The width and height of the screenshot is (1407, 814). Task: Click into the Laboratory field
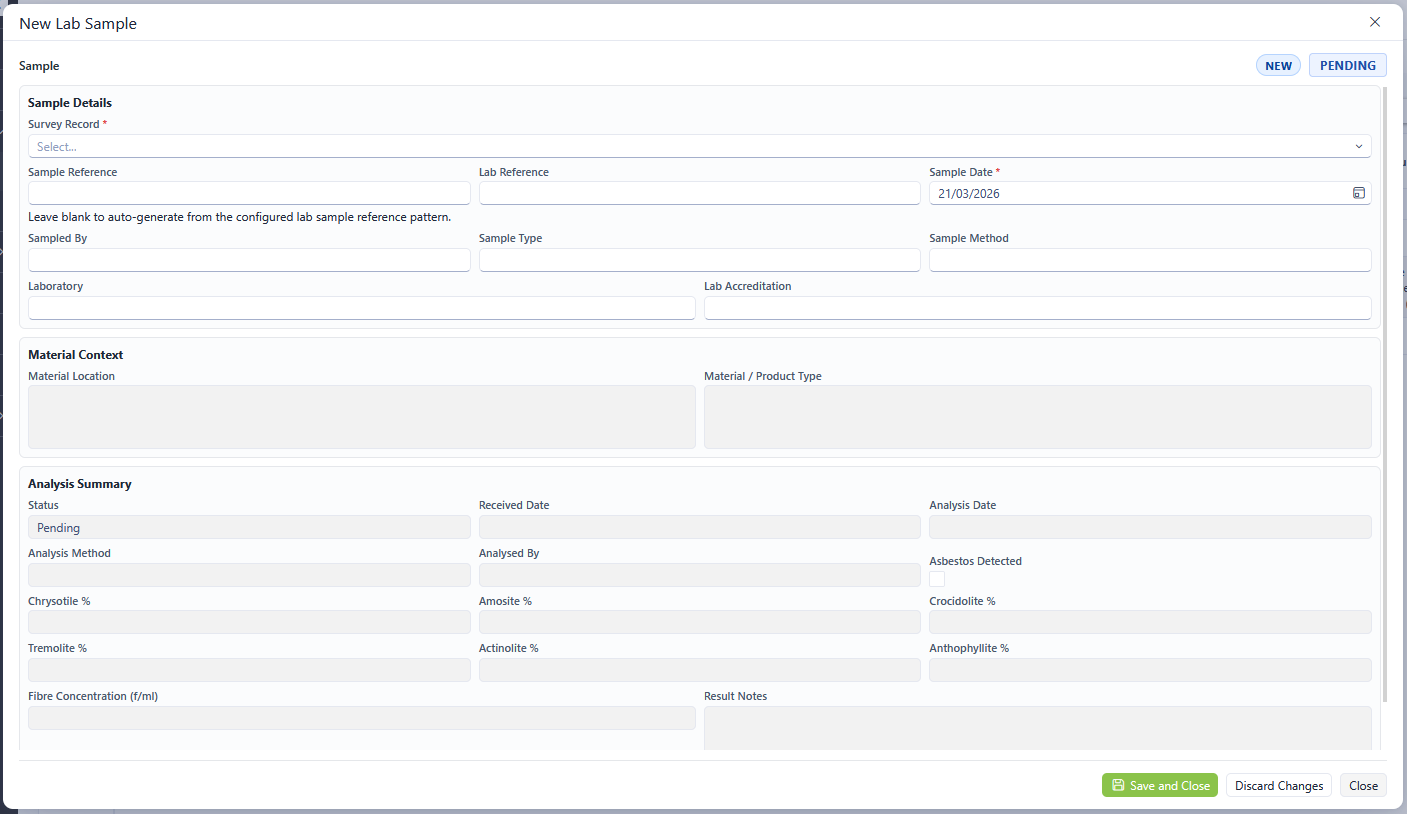(361, 308)
